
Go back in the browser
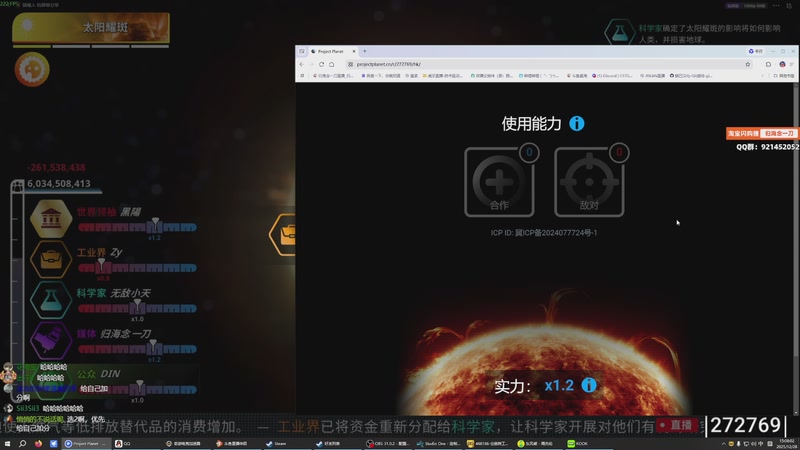[x=302, y=64]
